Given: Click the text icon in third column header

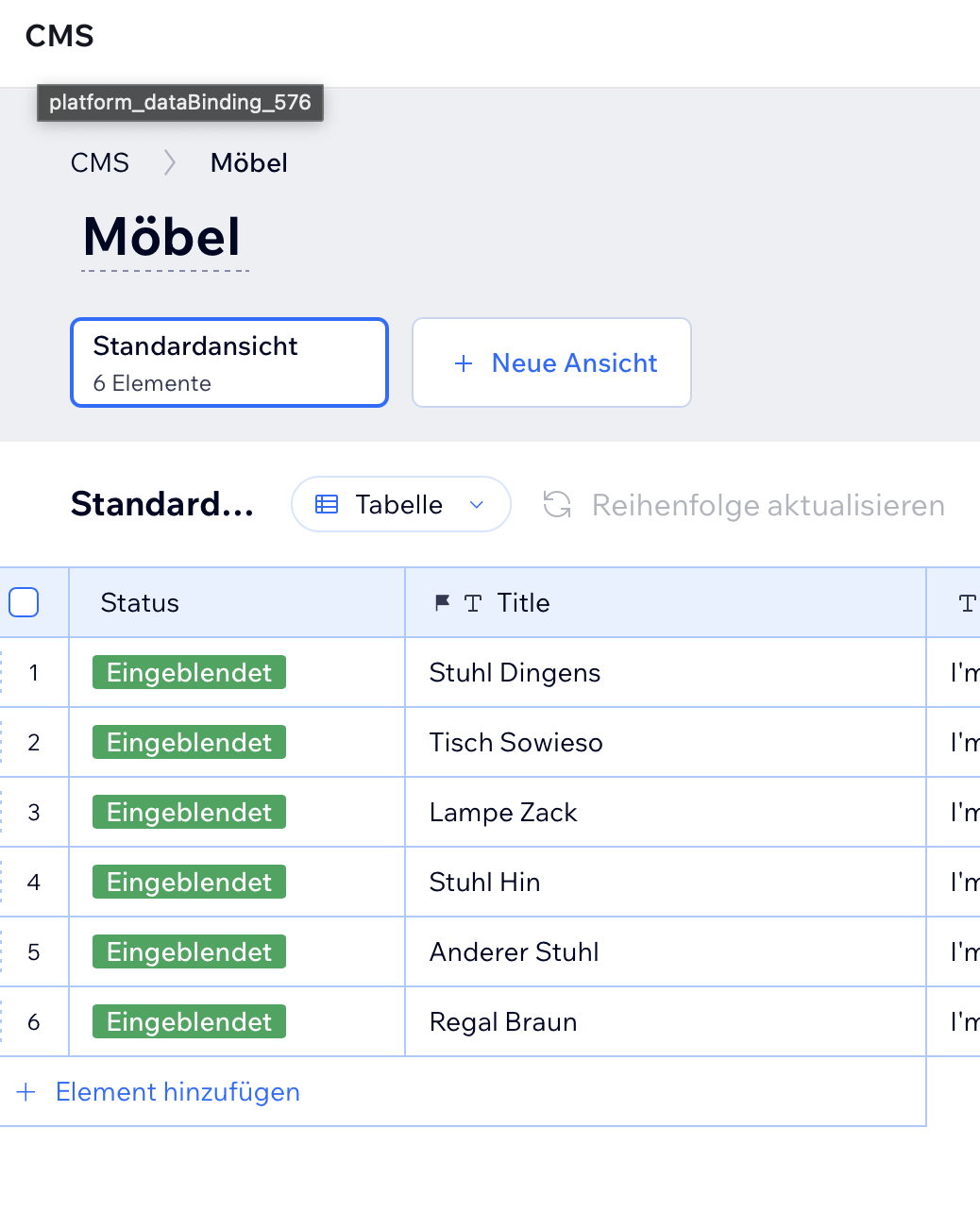Looking at the screenshot, I should point(966,603).
